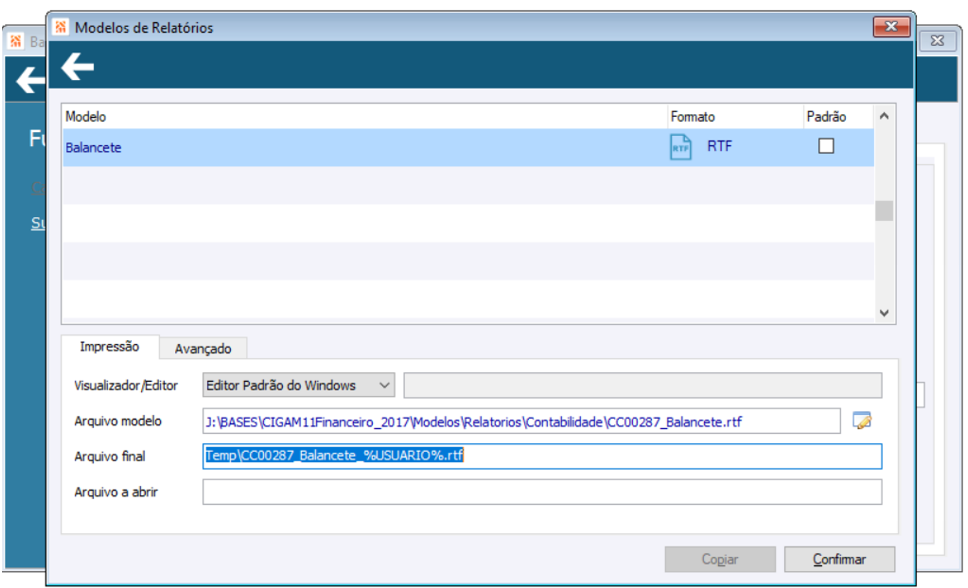Click the app icon in Modelos de Relatórios title bar

[60, 27]
